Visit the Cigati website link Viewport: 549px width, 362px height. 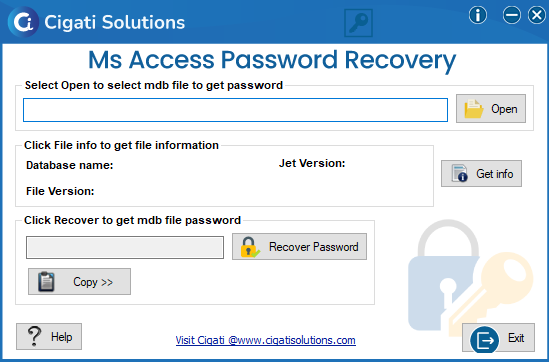(265, 340)
